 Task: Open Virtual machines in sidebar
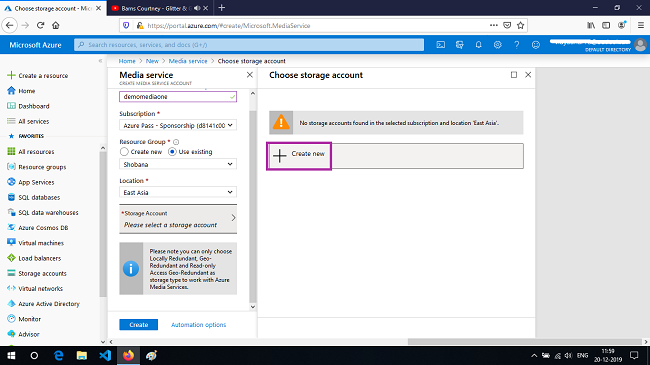coord(41,243)
